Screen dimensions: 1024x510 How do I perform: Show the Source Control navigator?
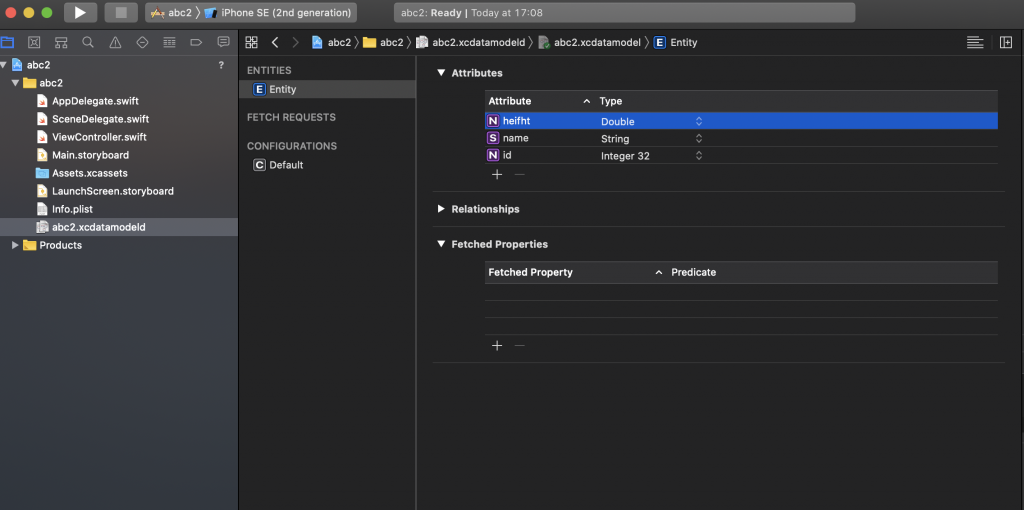[34, 42]
